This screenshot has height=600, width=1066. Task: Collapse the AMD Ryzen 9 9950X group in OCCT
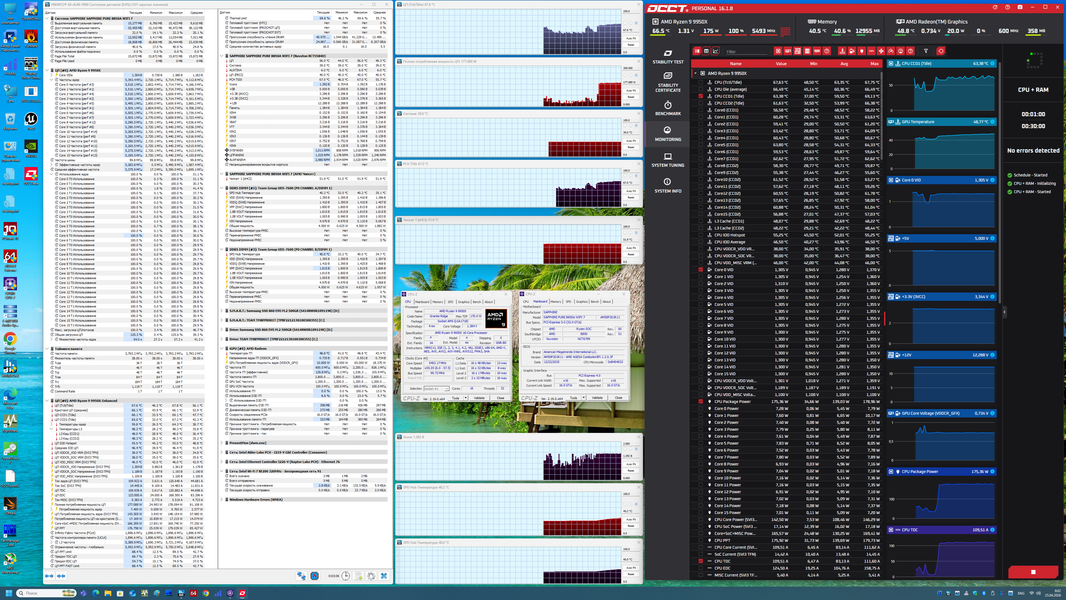tap(695, 73)
